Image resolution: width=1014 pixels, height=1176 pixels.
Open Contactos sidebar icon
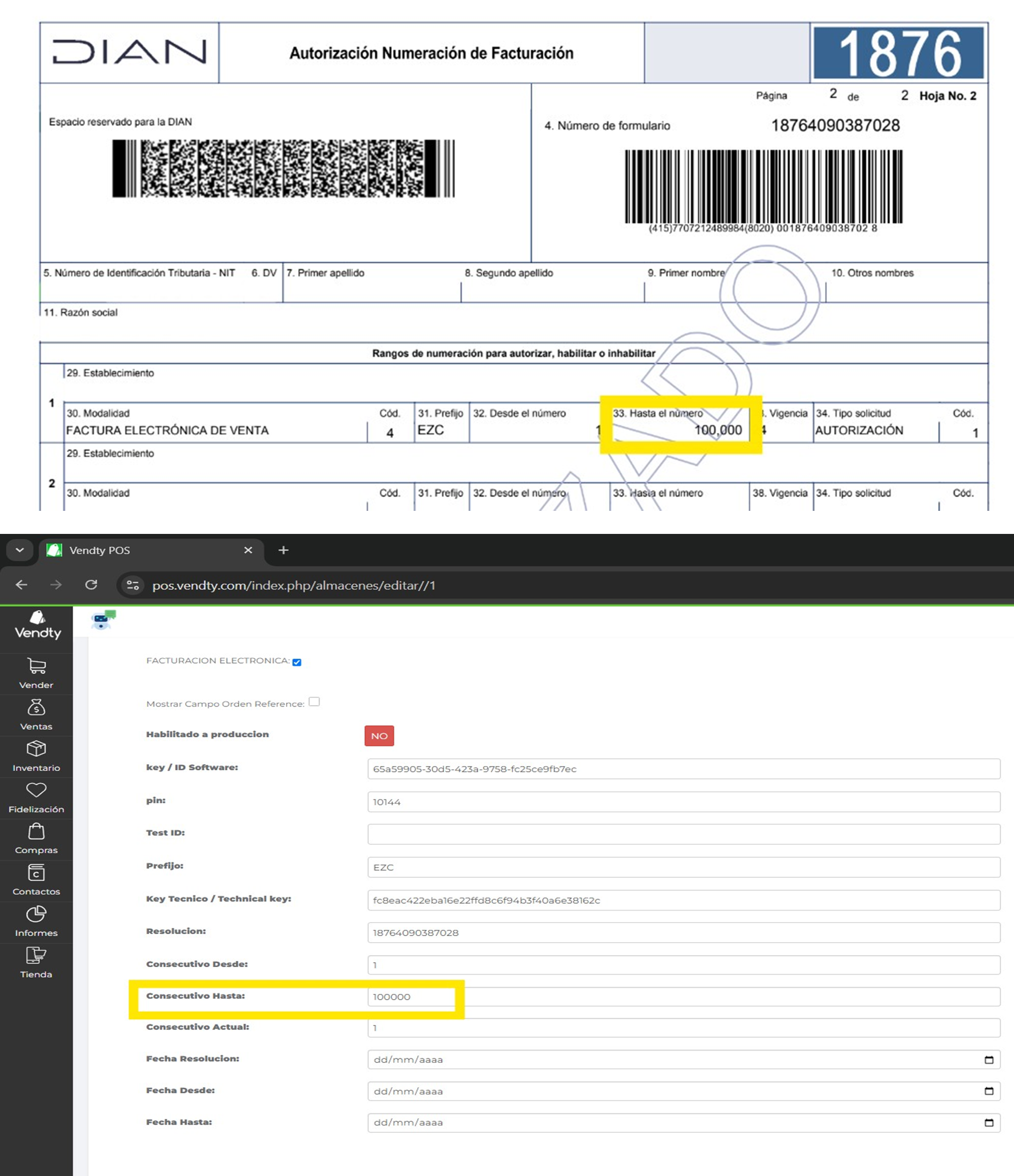pyautogui.click(x=37, y=873)
